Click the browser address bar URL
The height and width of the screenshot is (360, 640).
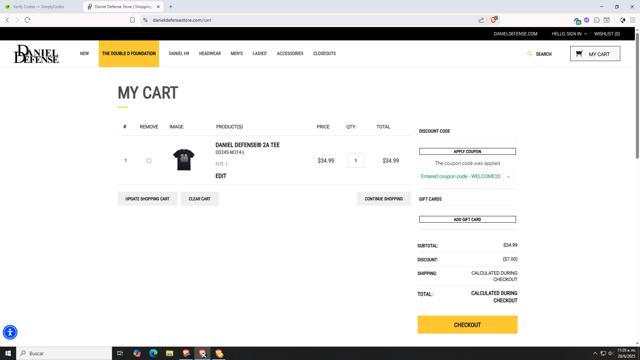pos(182,20)
